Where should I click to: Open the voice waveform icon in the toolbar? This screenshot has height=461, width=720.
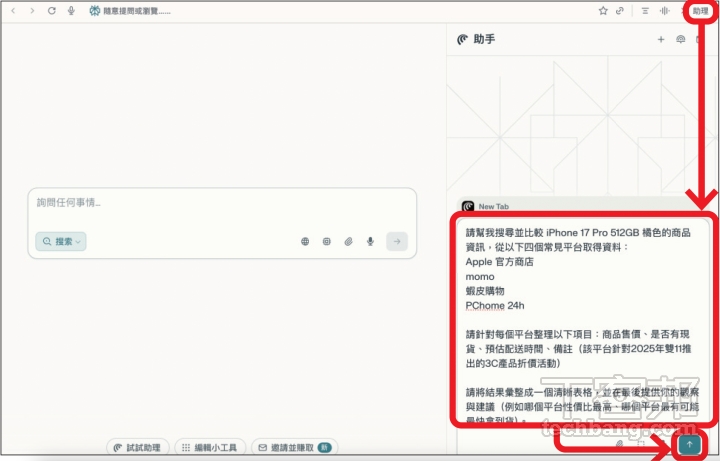tap(664, 11)
